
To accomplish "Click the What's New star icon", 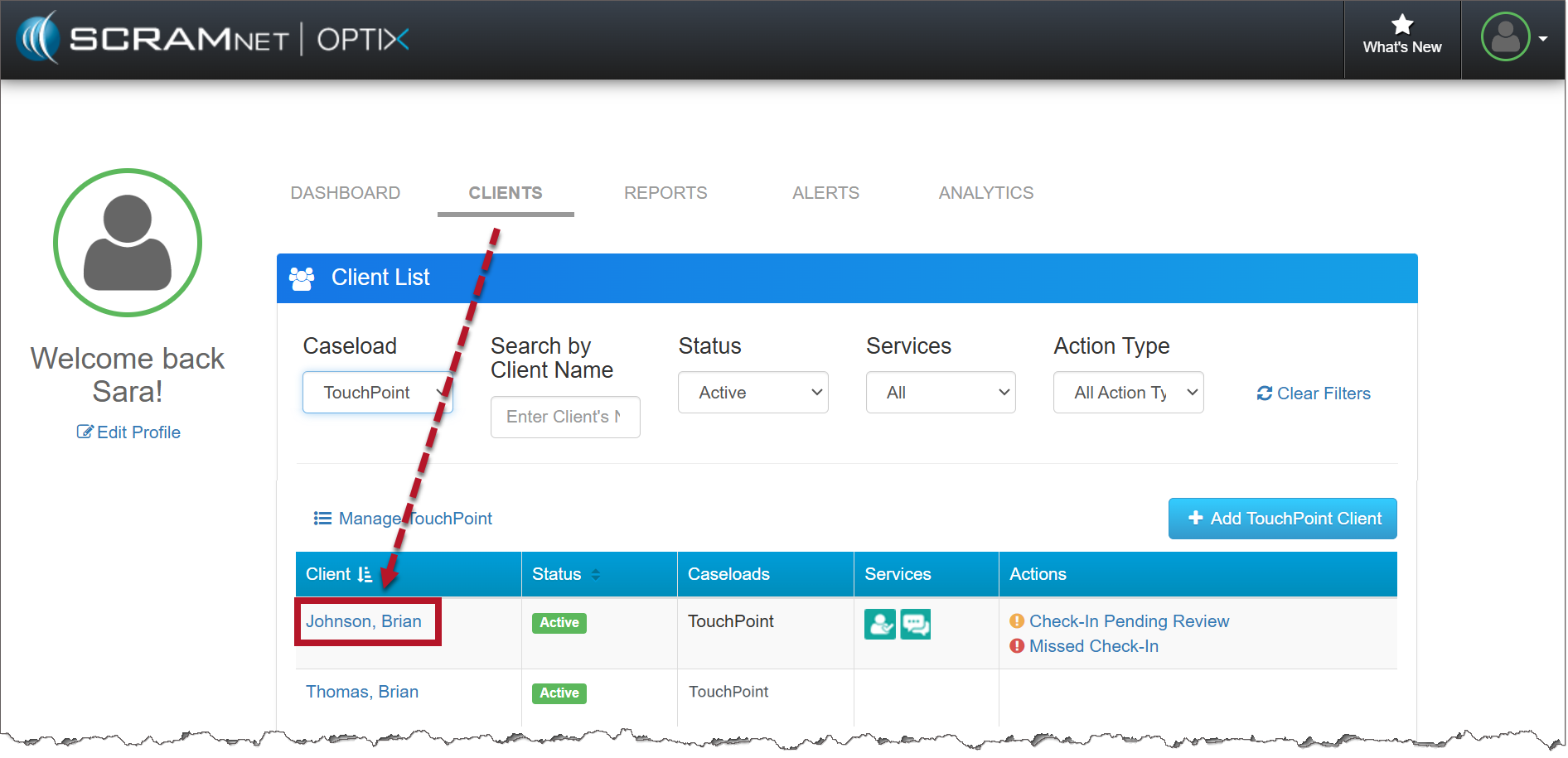I will tap(1401, 25).
